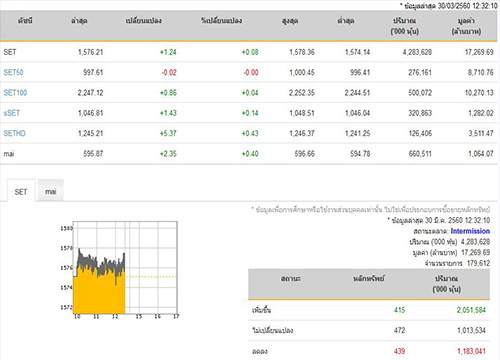The height and width of the screenshot is (360, 500).
Task: Open the sSET index link
Action: tap(12, 113)
